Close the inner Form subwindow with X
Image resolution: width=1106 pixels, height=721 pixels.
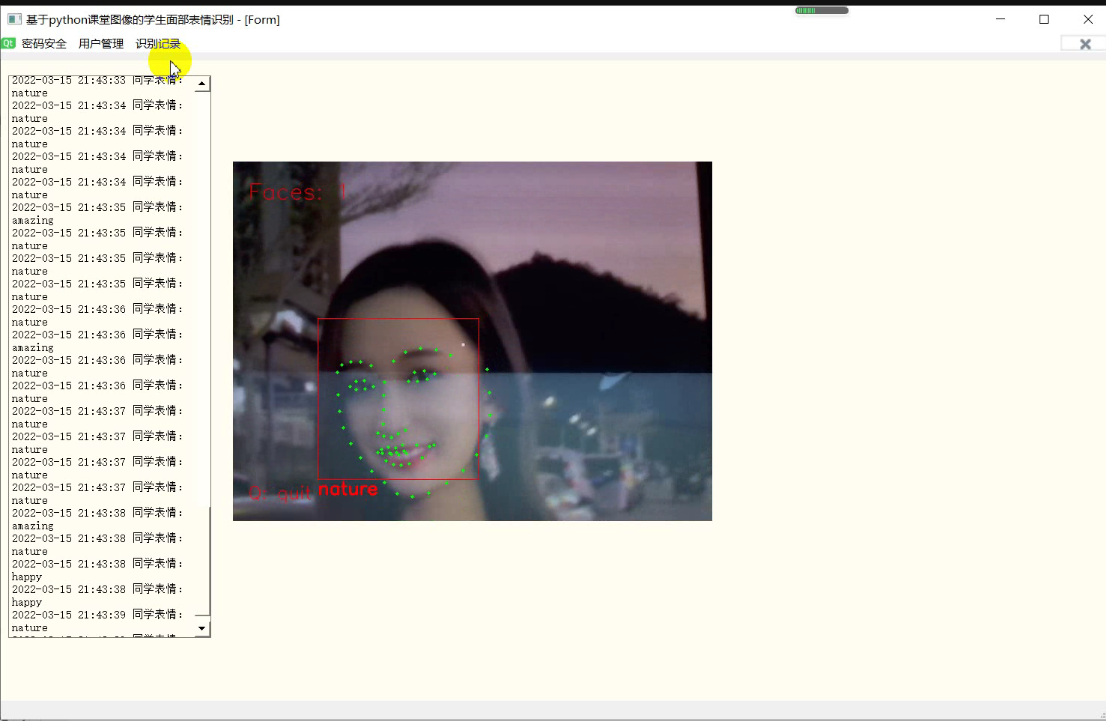(1085, 44)
